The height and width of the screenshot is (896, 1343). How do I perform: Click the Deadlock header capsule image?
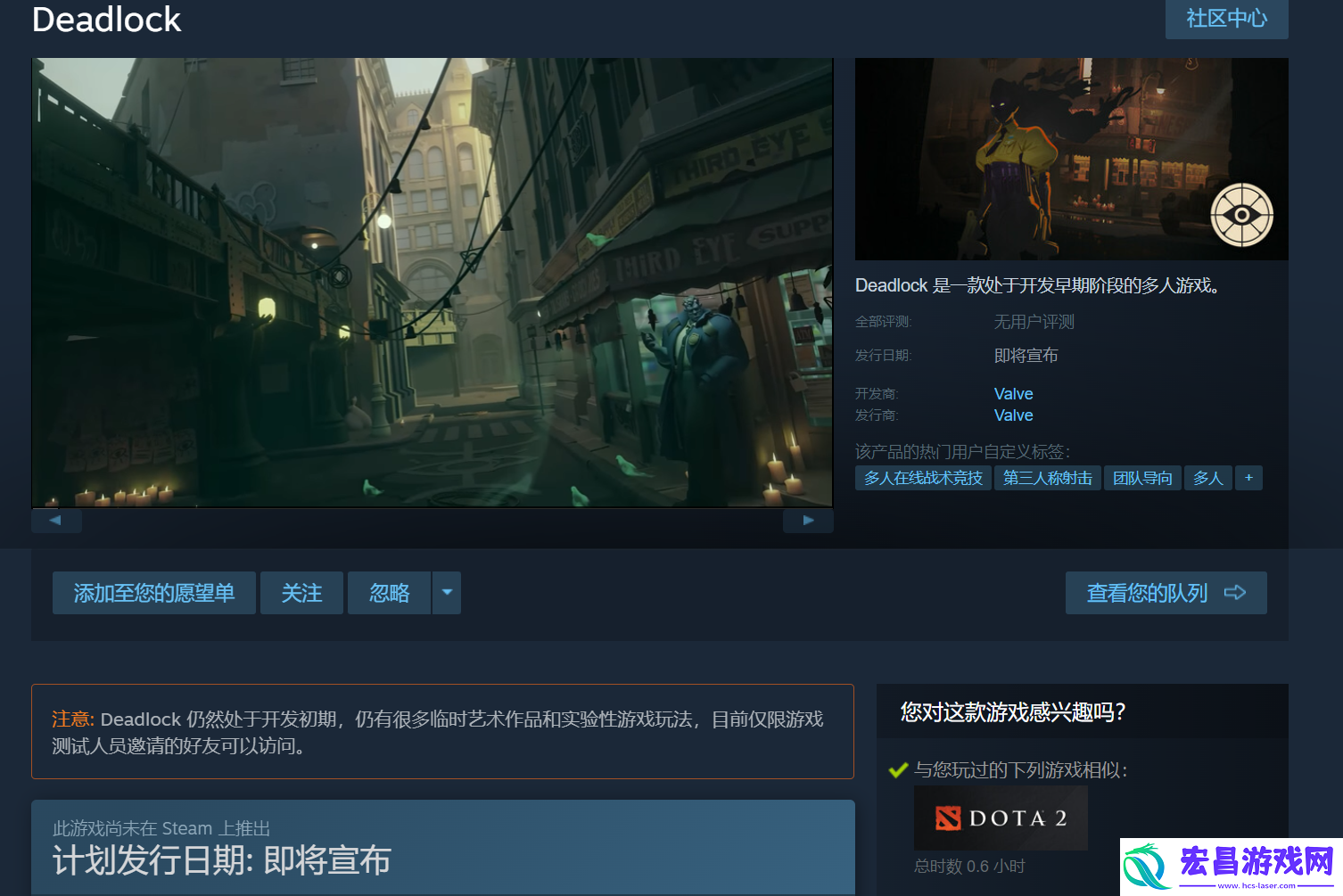coord(1071,159)
